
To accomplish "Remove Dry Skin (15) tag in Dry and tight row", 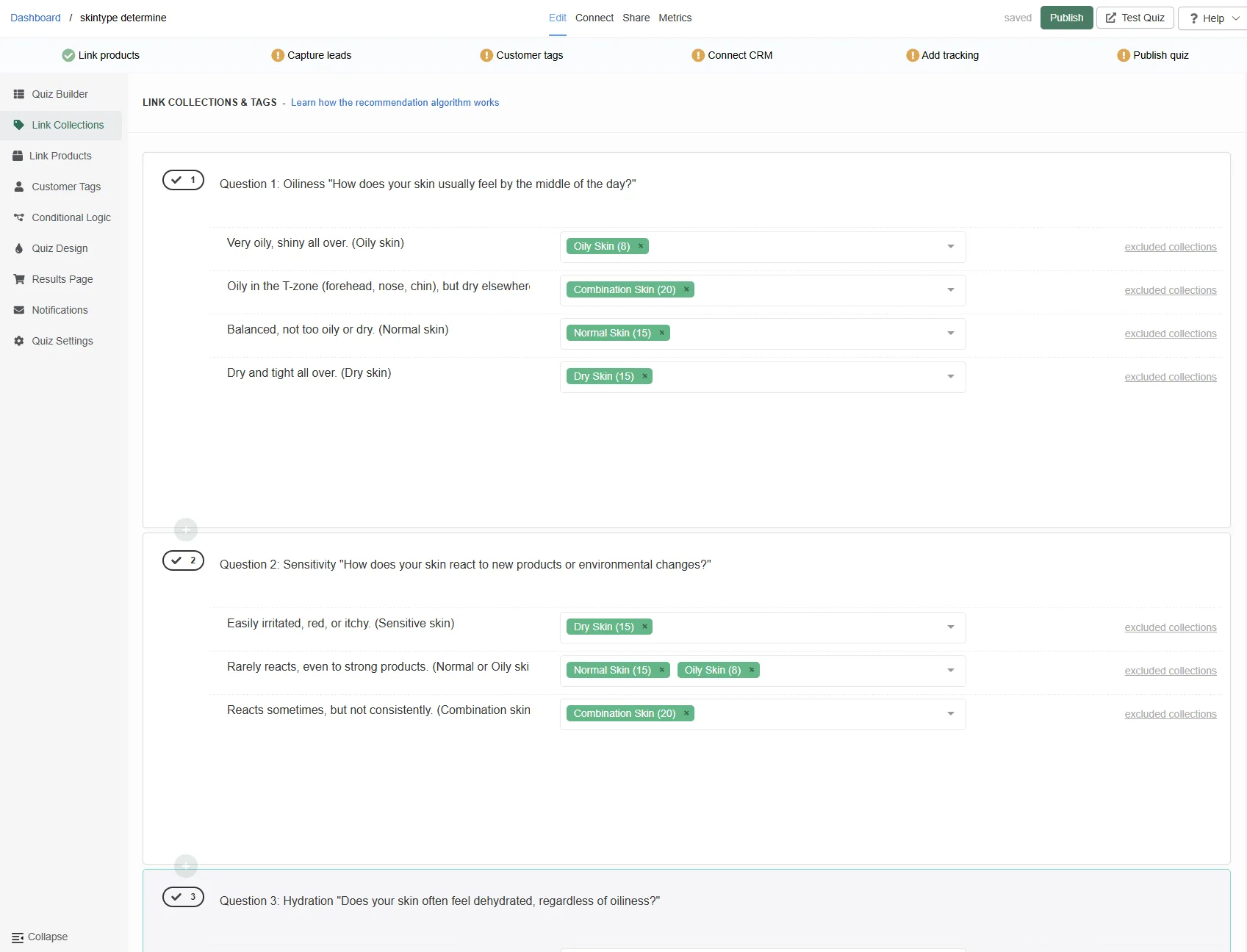I will 645,376.
